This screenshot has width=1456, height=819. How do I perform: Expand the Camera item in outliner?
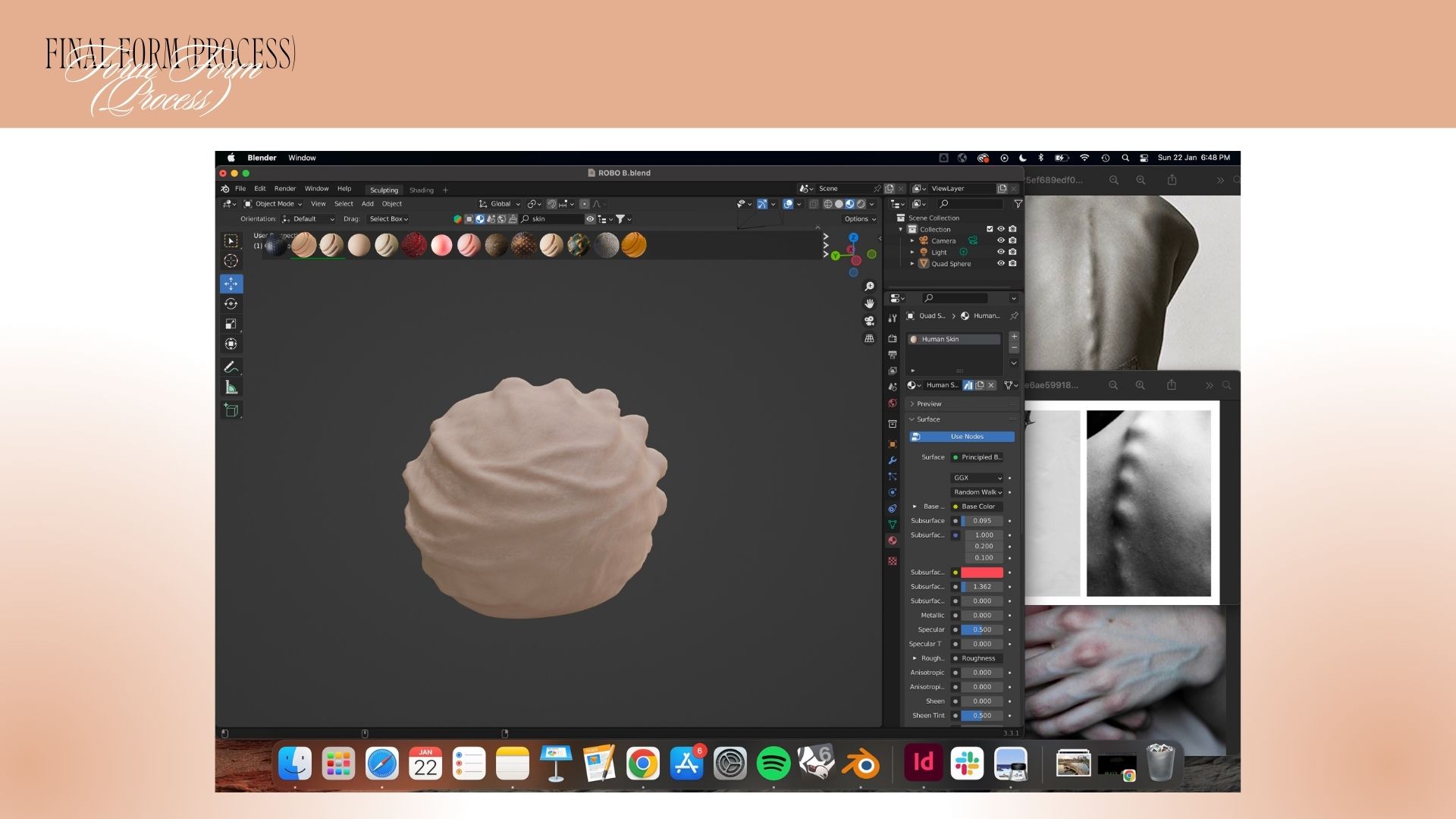[912, 240]
